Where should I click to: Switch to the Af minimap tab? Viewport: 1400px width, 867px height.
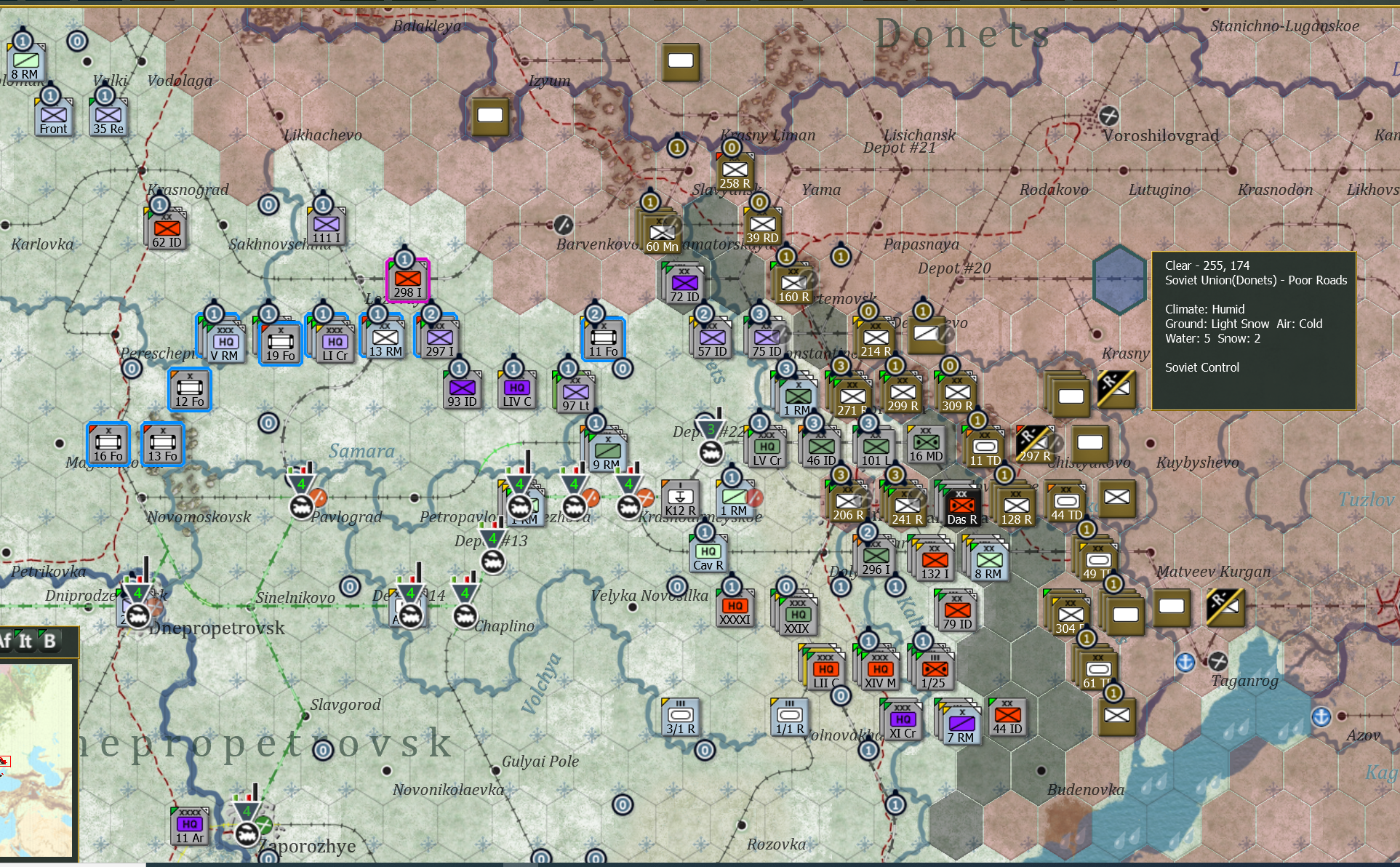[5, 641]
